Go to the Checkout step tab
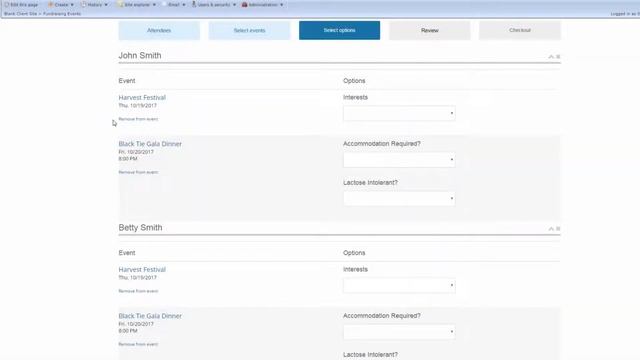The image size is (640, 360). point(520,30)
